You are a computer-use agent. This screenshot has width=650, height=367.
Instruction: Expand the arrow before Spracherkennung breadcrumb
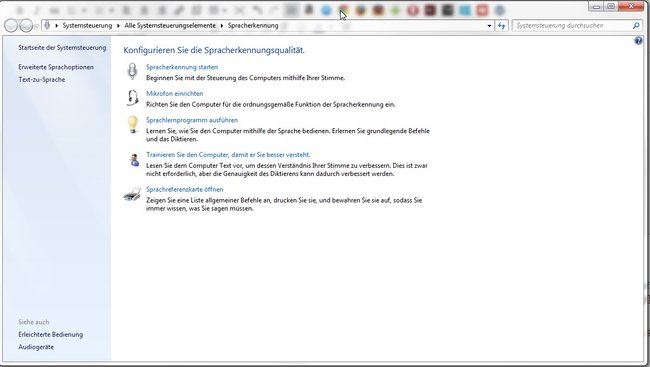[x=222, y=26]
